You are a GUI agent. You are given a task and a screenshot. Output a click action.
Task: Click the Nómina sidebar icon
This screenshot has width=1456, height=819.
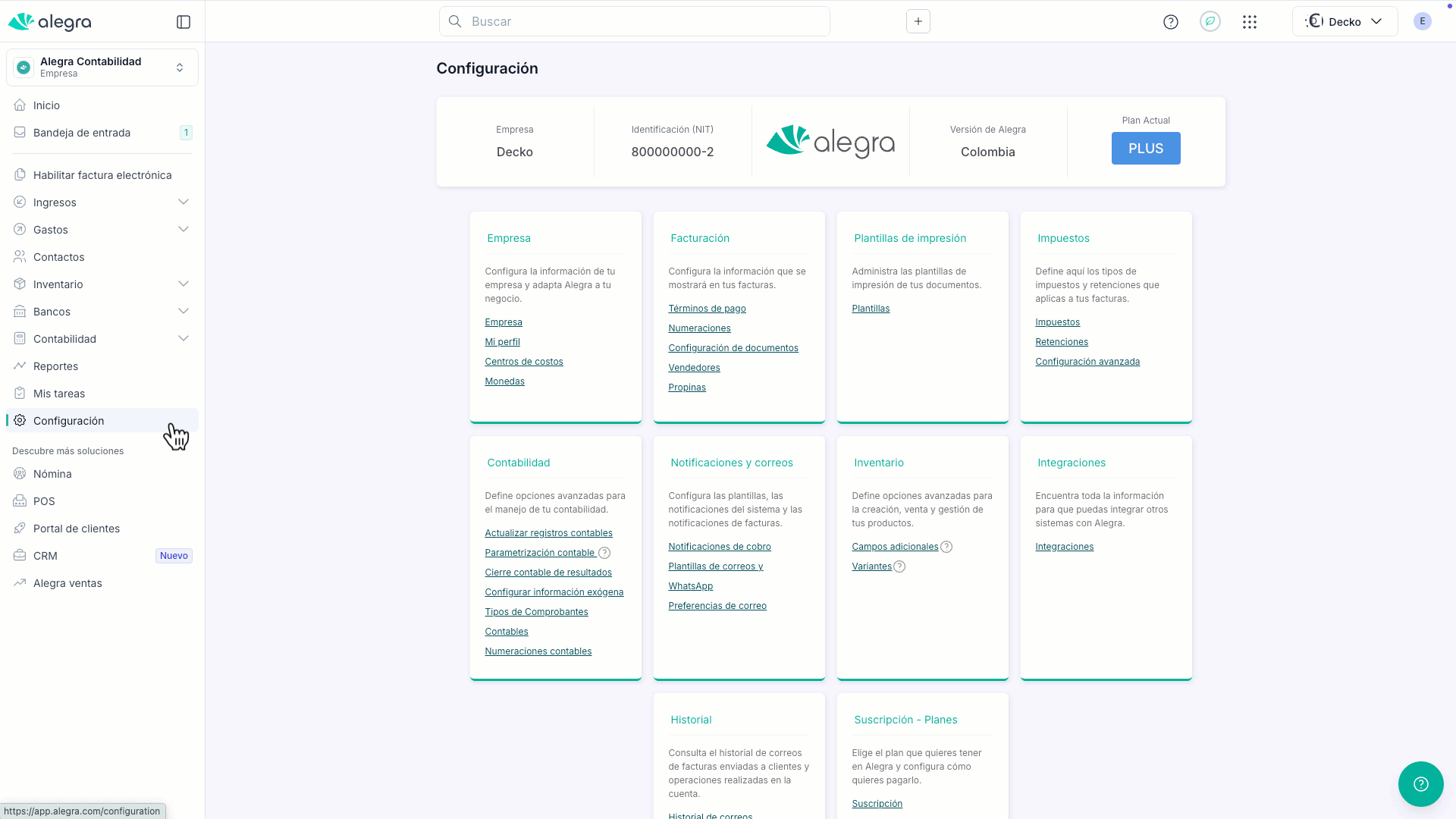coord(19,473)
